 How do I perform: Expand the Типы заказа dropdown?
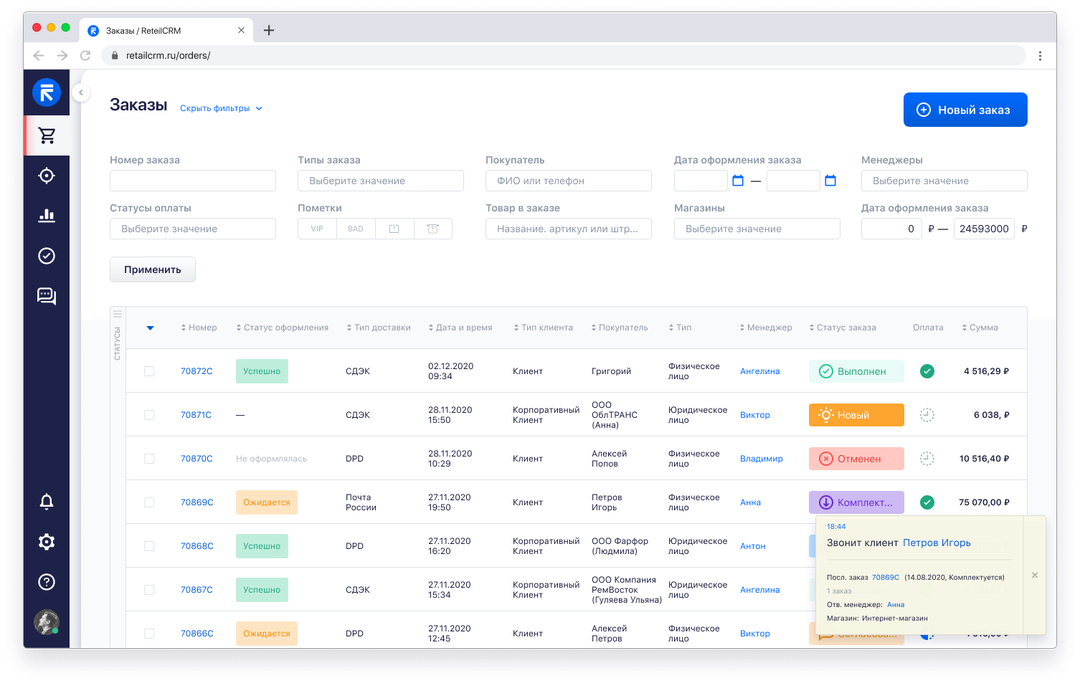(x=380, y=181)
